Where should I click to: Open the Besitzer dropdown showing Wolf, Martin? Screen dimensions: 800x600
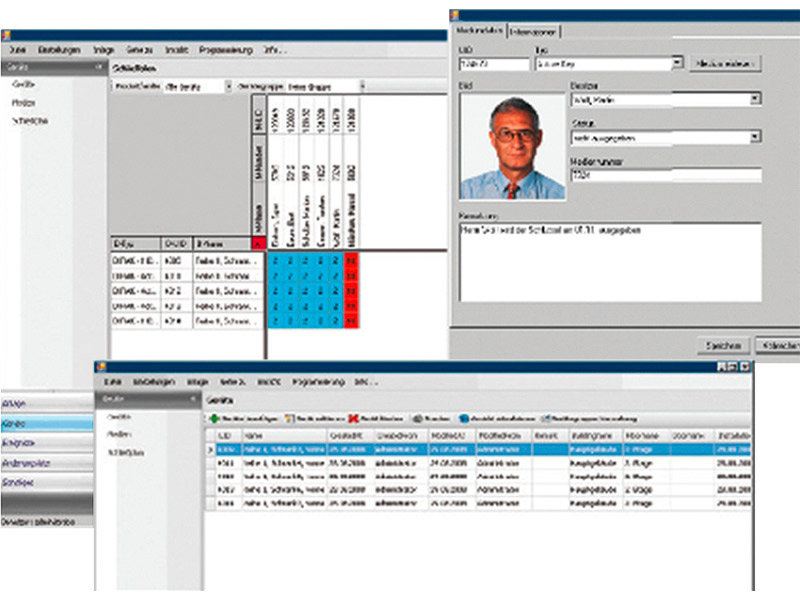(x=755, y=97)
